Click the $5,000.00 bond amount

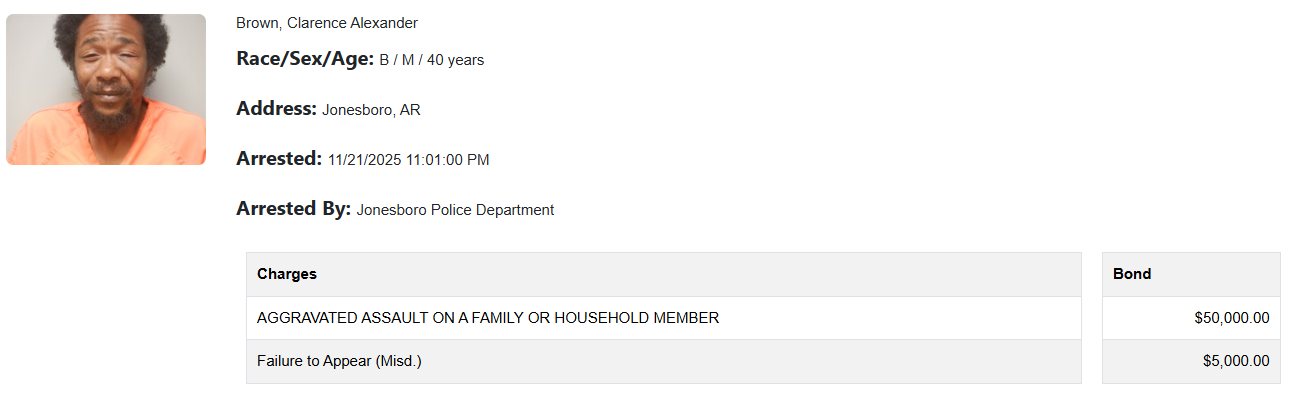(1235, 361)
